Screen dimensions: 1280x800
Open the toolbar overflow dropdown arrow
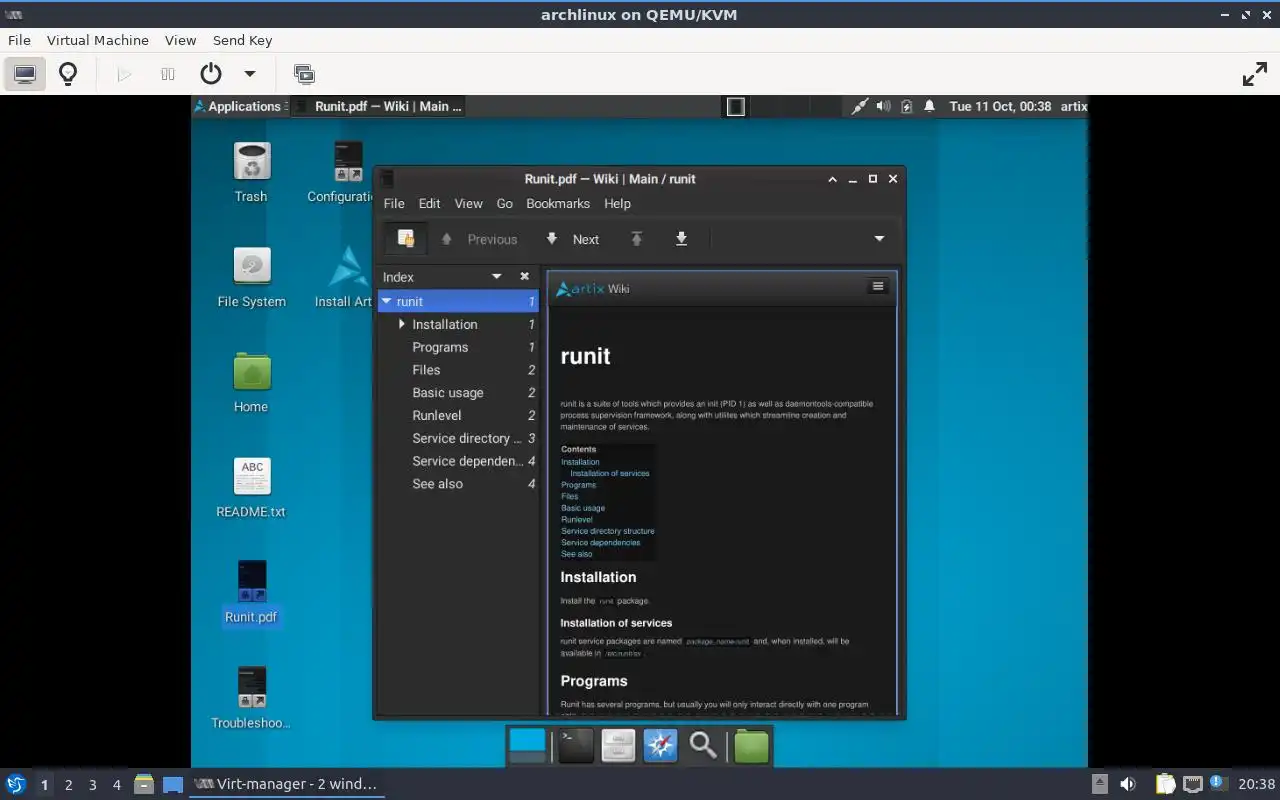(879, 239)
